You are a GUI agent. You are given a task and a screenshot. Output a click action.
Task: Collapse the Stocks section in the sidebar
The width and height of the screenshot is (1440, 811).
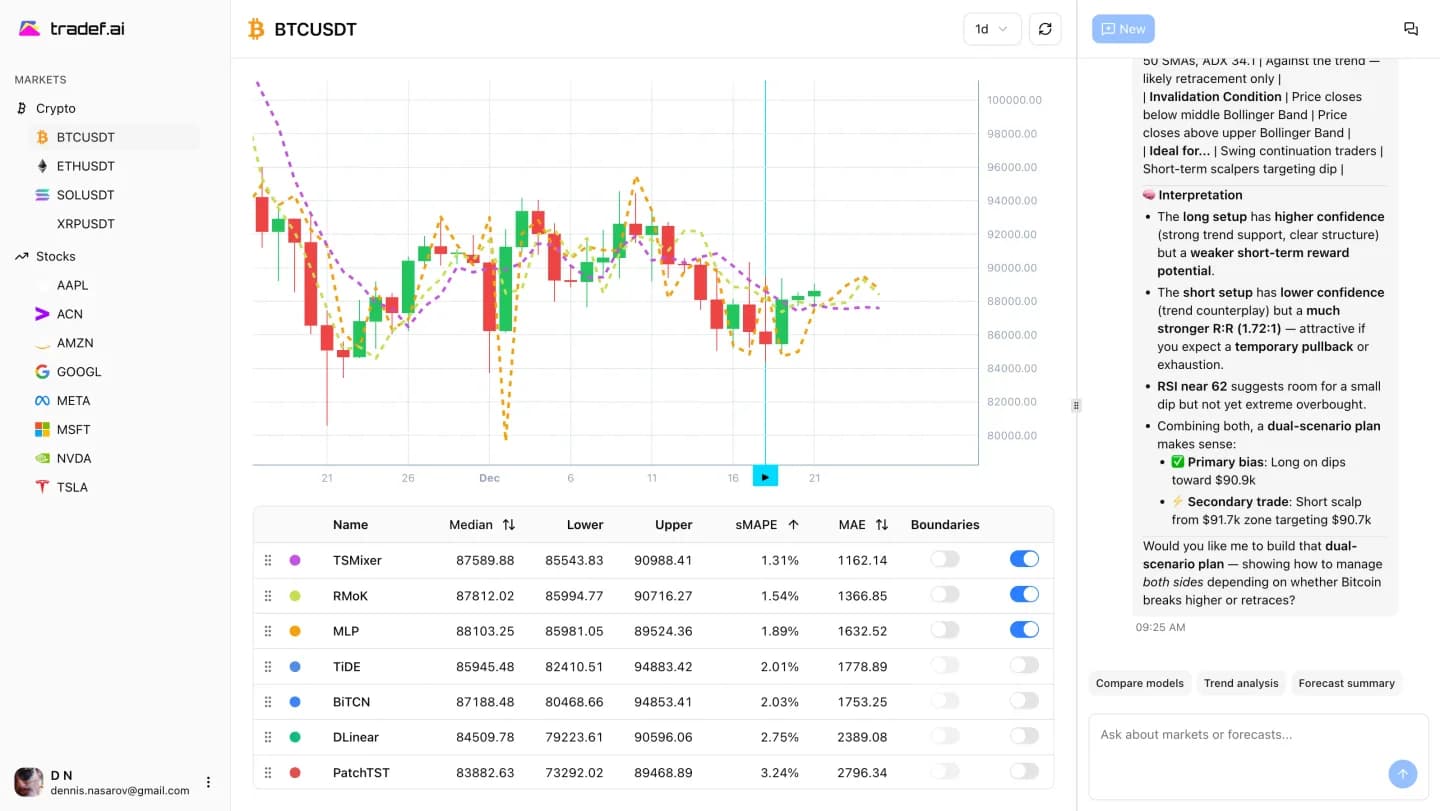click(55, 256)
